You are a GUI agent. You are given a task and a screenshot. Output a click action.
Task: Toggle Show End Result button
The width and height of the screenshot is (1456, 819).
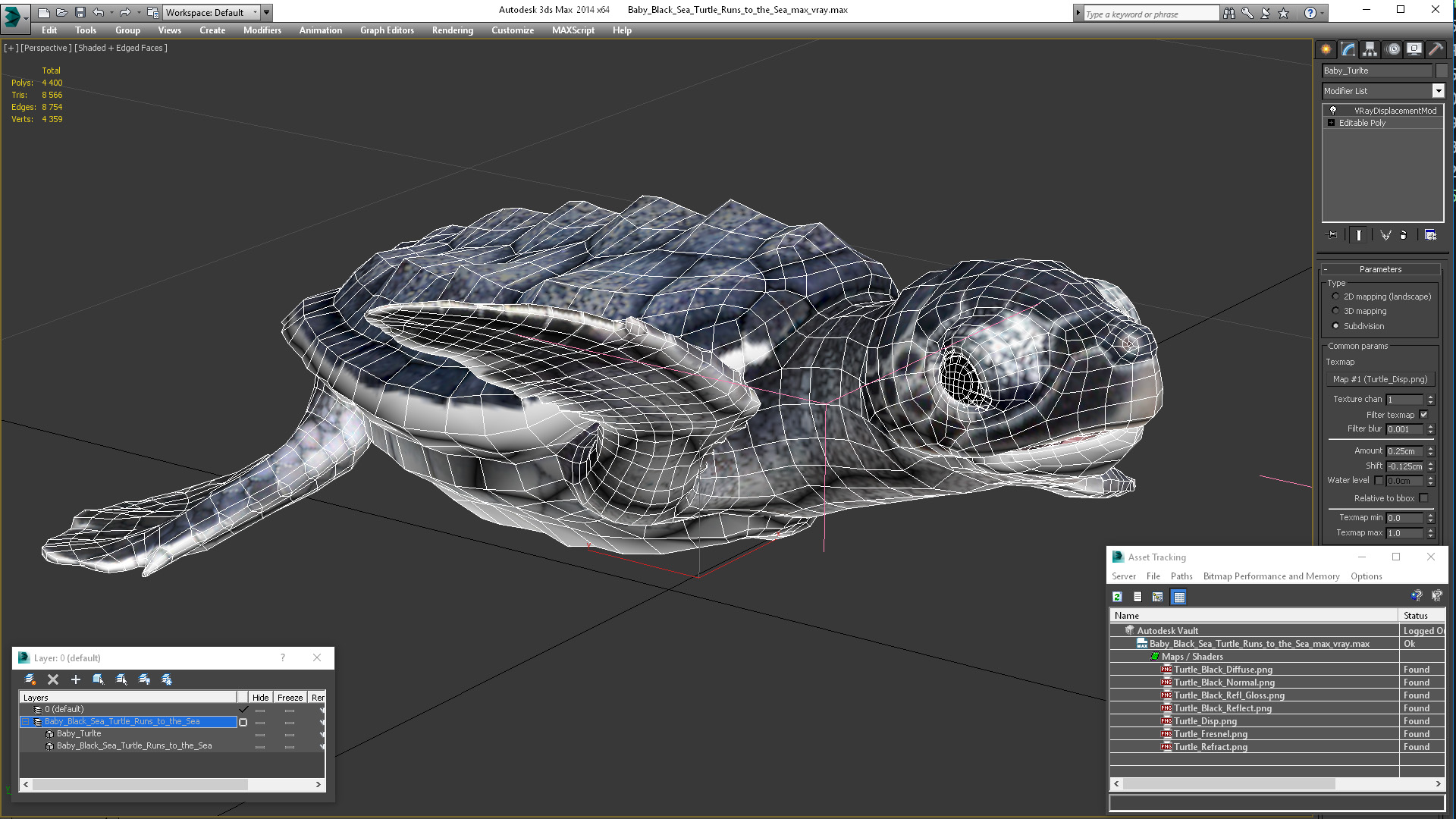click(1358, 235)
